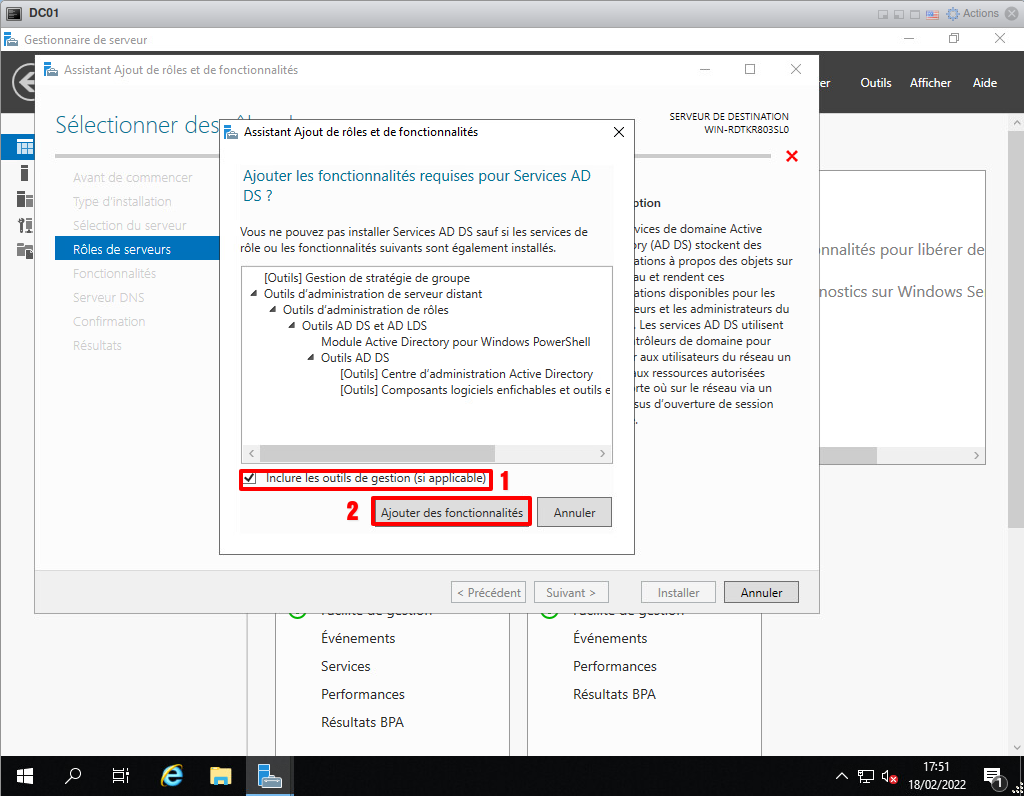Open the notification center icon
The width and height of the screenshot is (1024, 796).
994,775
